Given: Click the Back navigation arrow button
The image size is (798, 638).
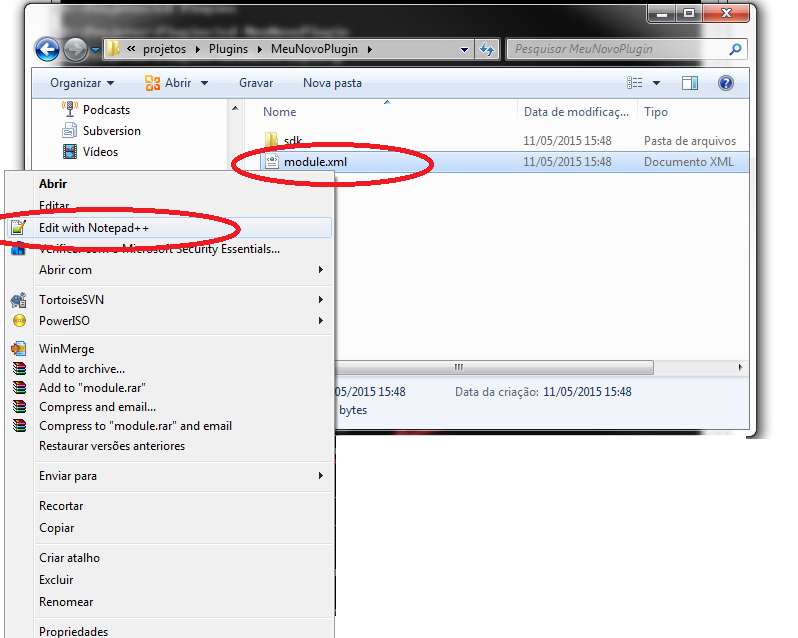Looking at the screenshot, I should coord(47,49).
